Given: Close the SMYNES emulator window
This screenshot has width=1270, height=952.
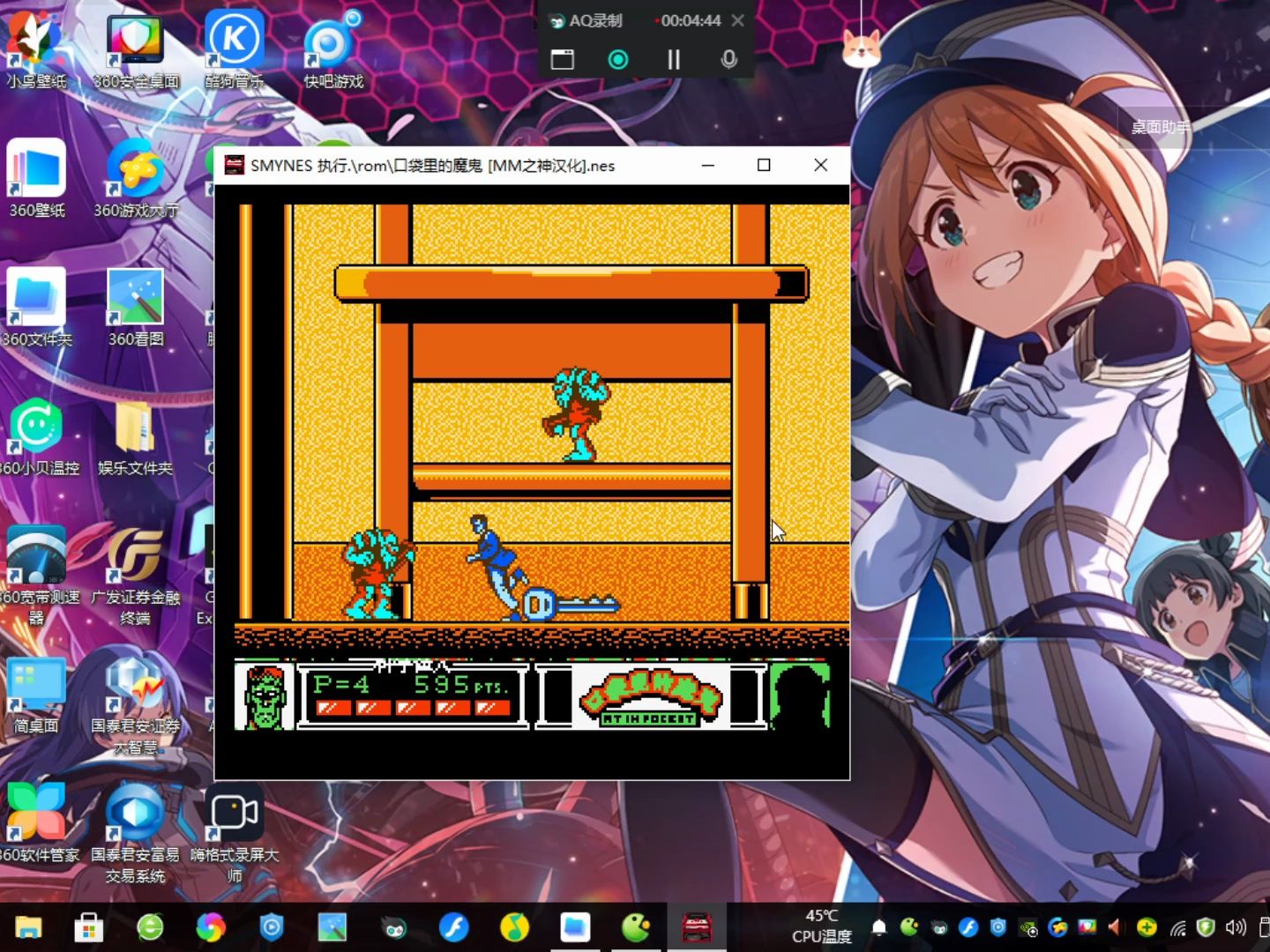Looking at the screenshot, I should 820,165.
